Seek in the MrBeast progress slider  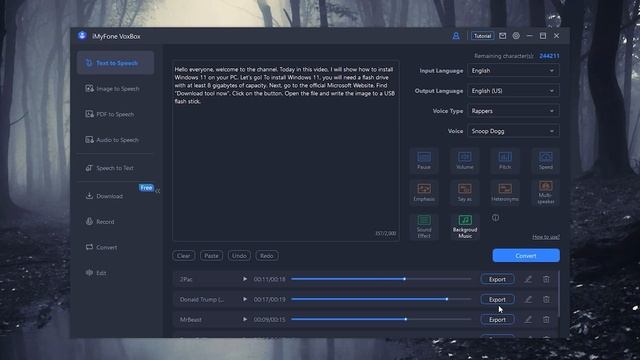pyautogui.click(x=381, y=319)
